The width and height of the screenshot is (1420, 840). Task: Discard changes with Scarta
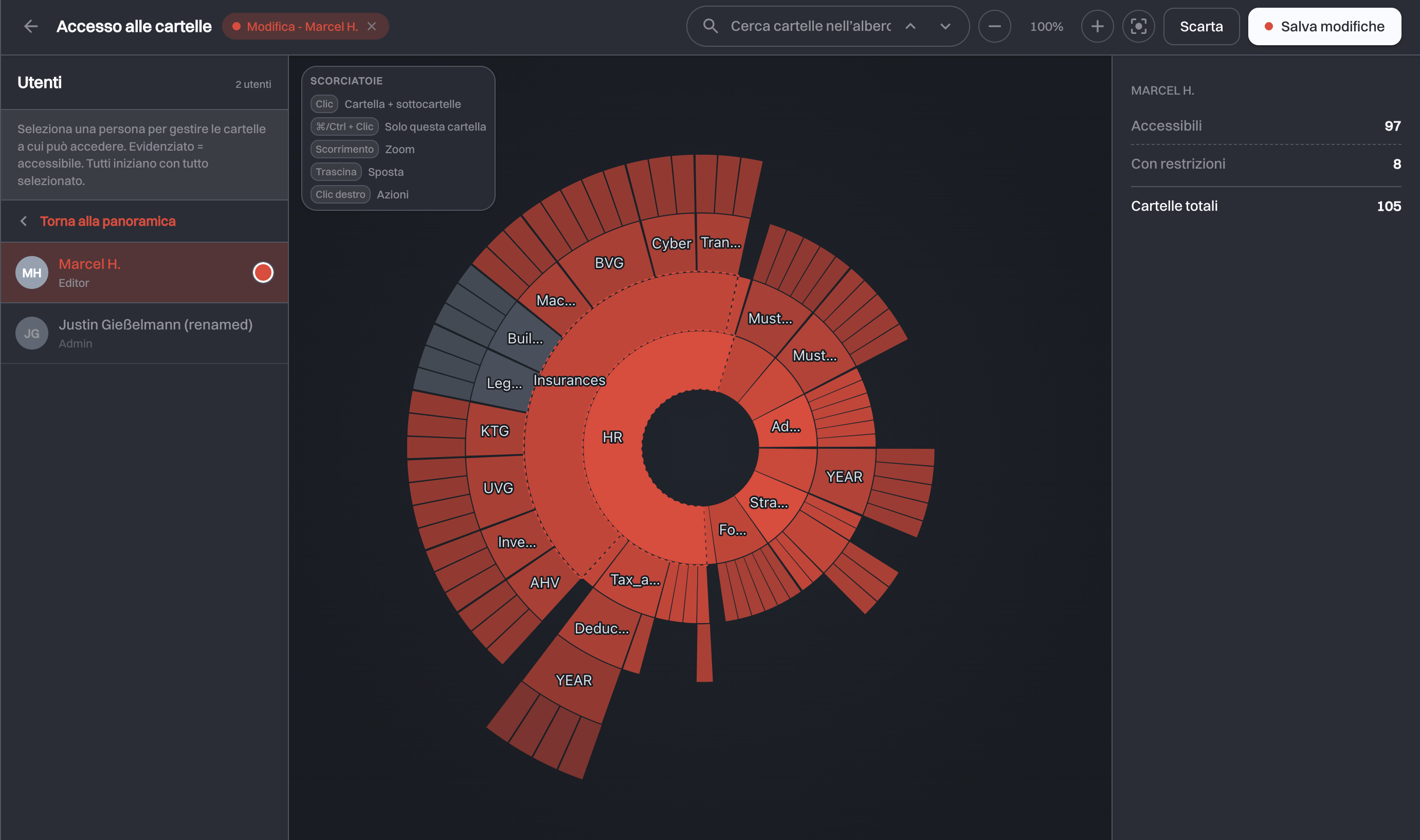pyautogui.click(x=1201, y=26)
